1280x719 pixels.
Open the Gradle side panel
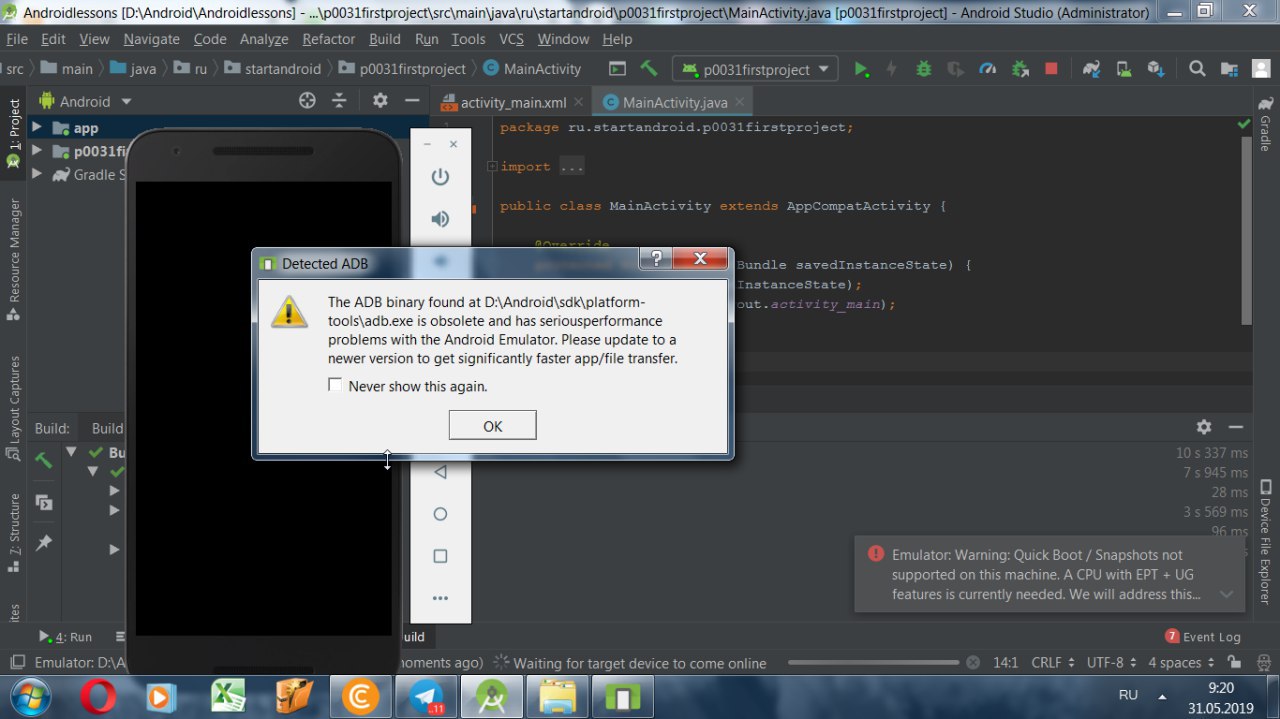(1265, 124)
